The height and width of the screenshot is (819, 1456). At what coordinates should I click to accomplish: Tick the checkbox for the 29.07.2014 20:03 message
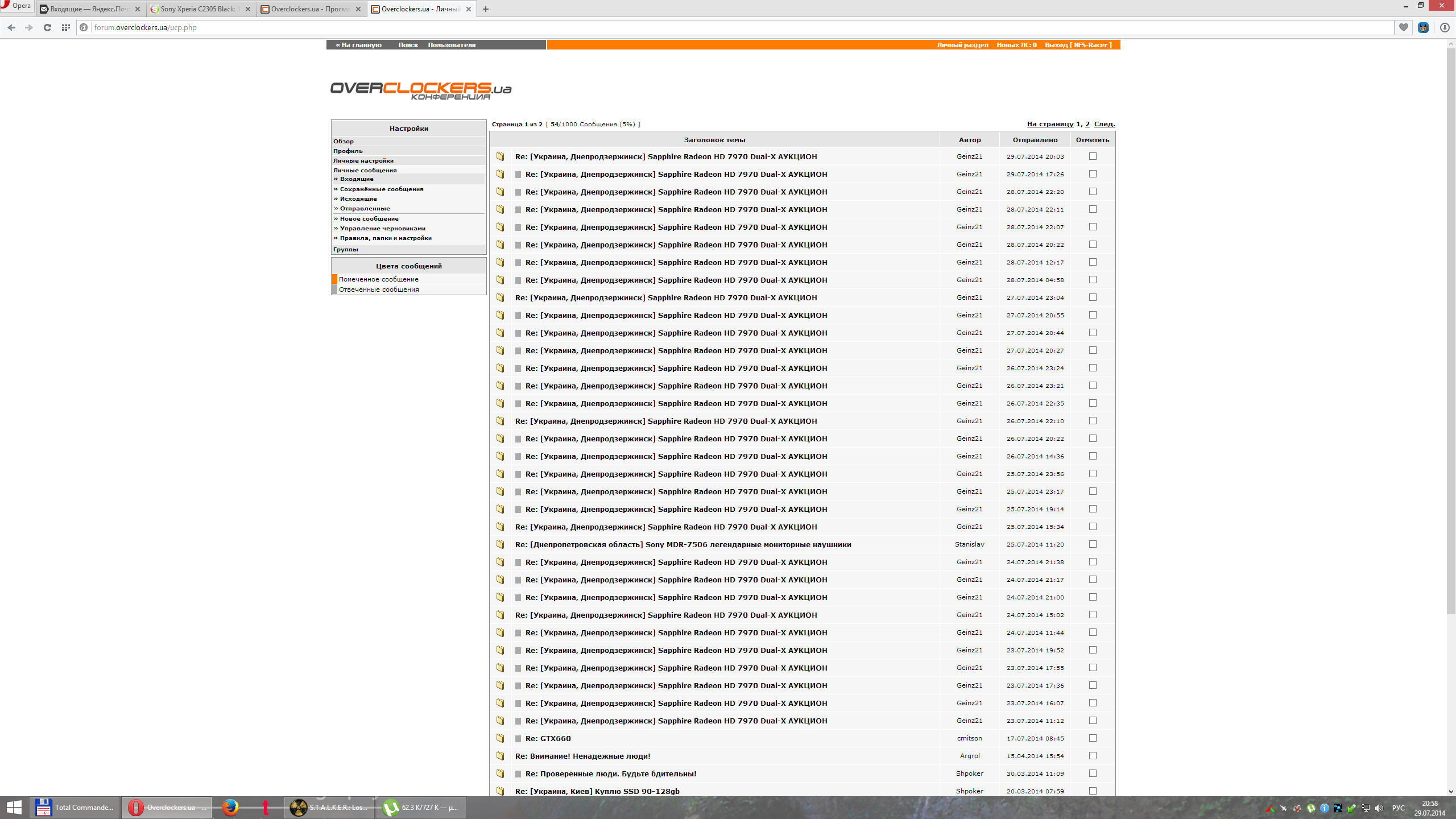click(1093, 156)
